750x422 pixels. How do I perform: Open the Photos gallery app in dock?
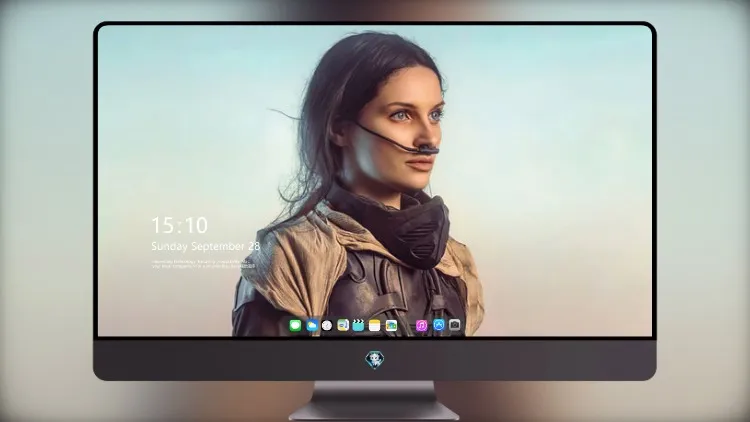[x=391, y=326]
